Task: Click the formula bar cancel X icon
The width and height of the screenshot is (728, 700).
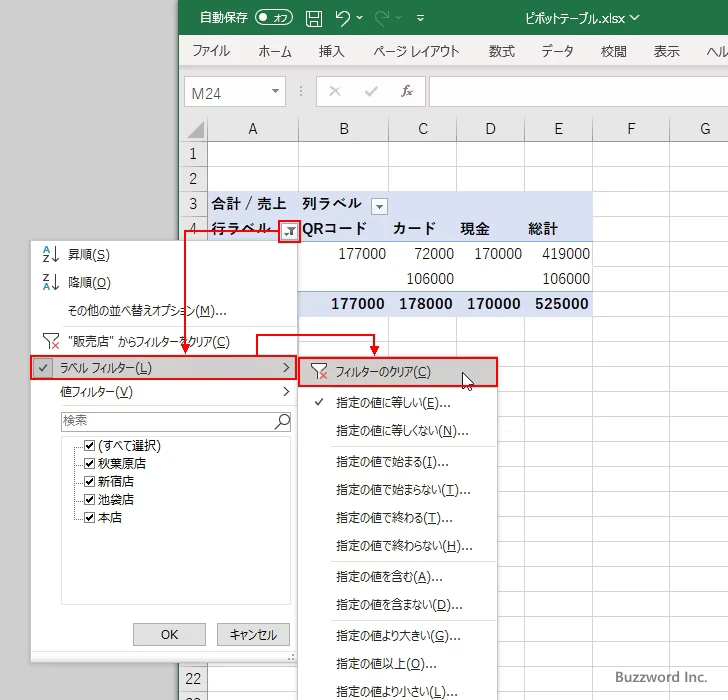Action: 335,91
